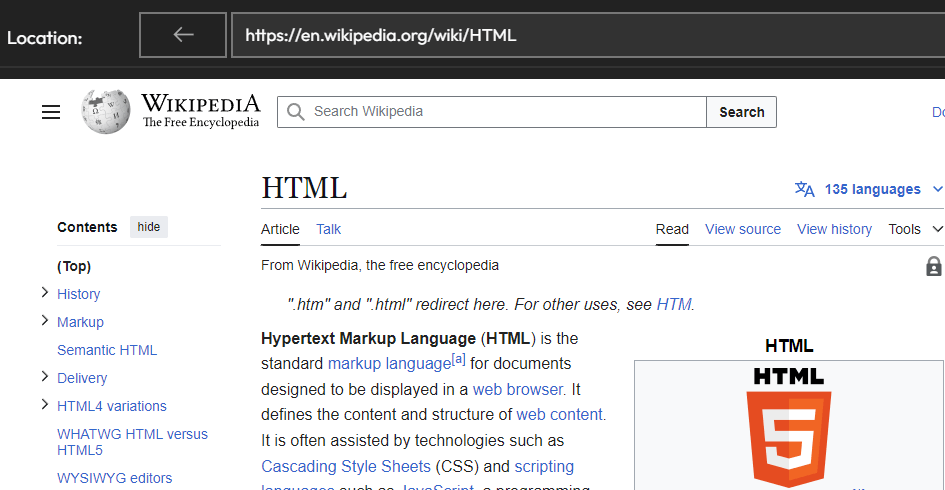Open the web browser link
Screen dimensions: 945x490
point(518,389)
